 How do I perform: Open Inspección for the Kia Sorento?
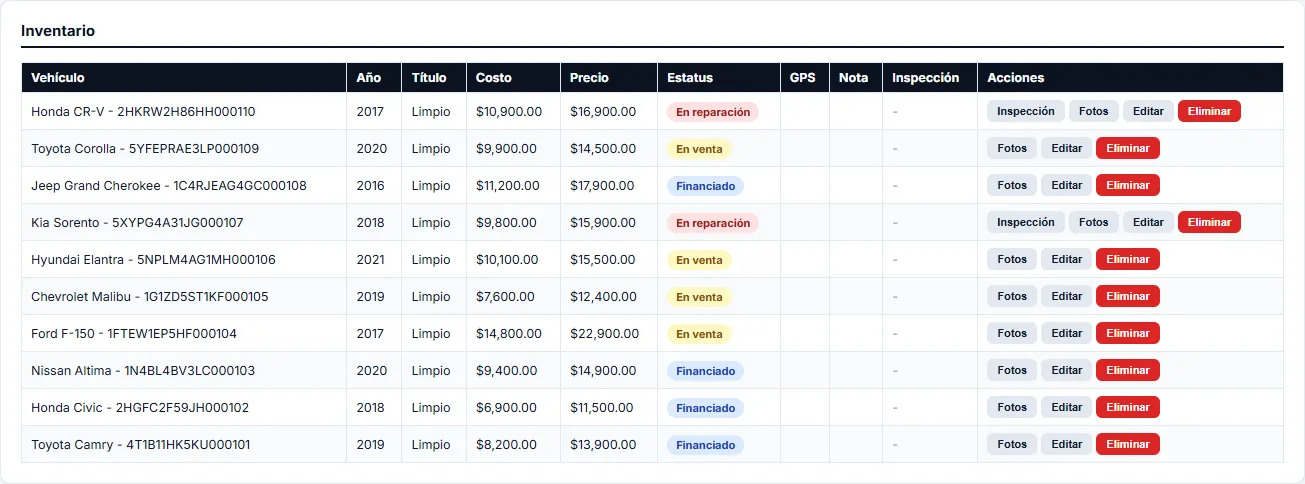pos(1026,222)
